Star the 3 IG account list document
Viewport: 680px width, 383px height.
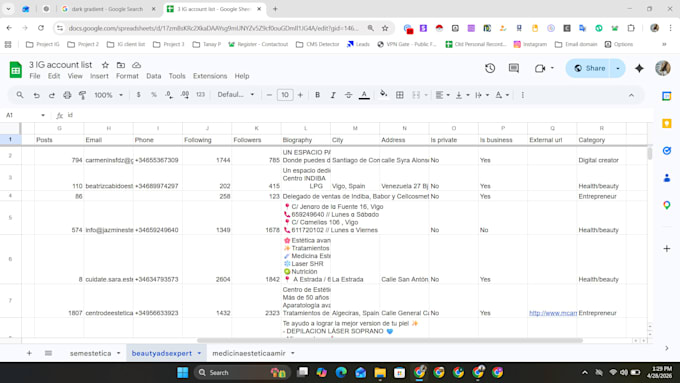[105, 65]
